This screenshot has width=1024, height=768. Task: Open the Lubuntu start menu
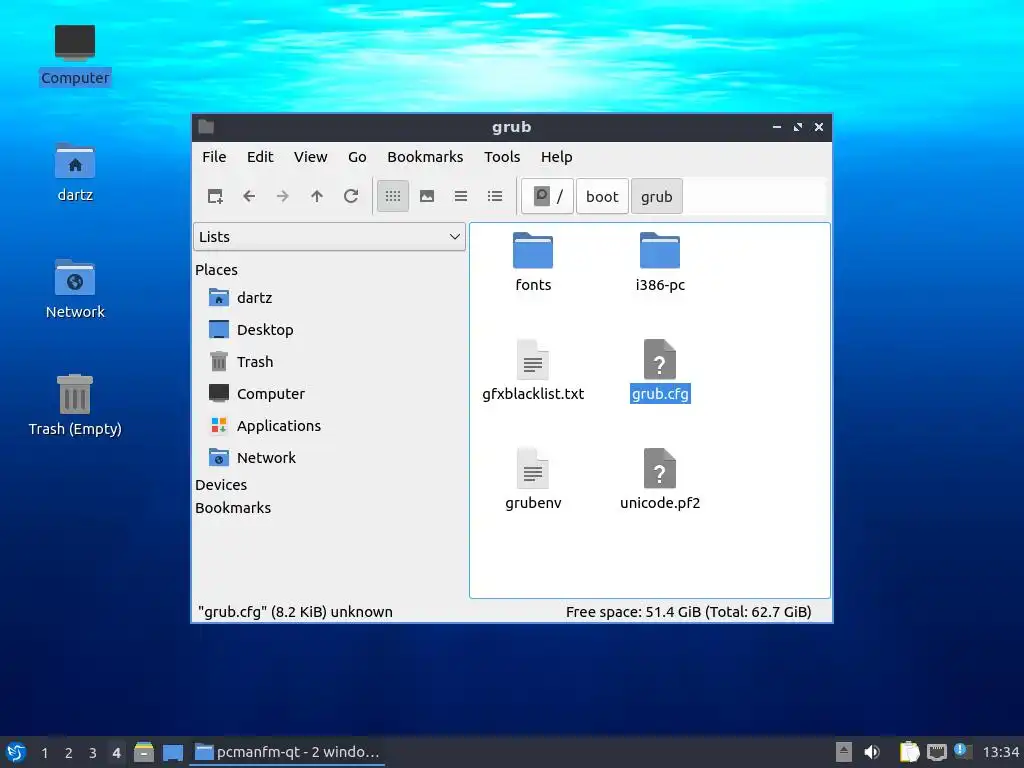[x=16, y=752]
